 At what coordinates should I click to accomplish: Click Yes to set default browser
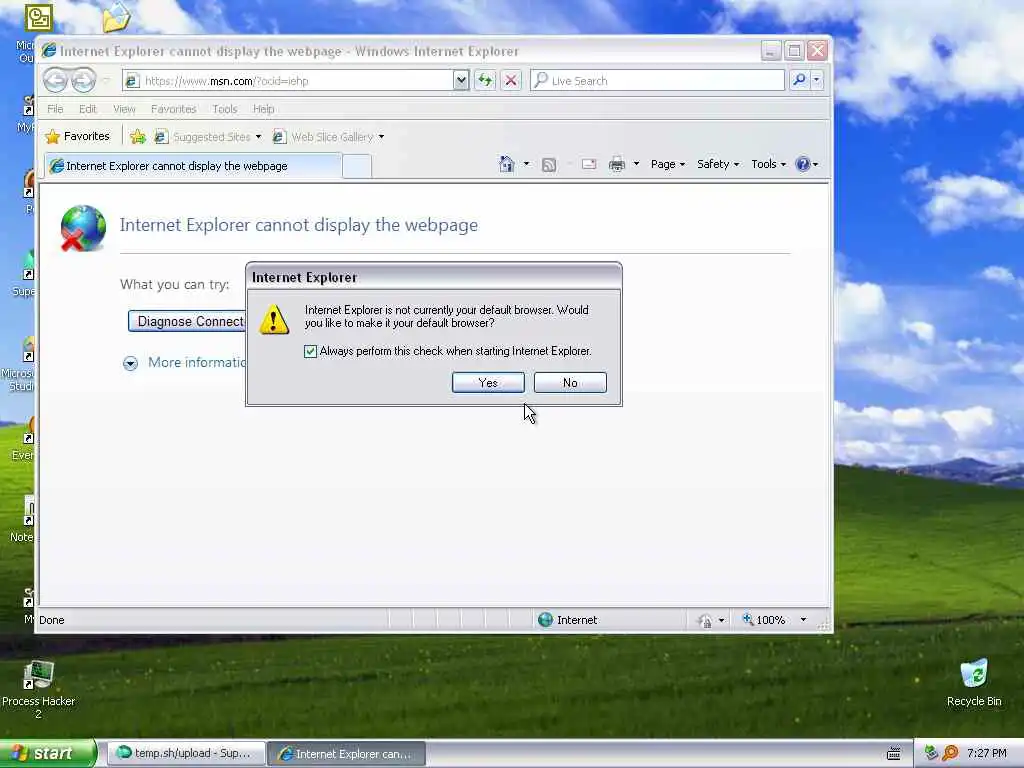488,383
